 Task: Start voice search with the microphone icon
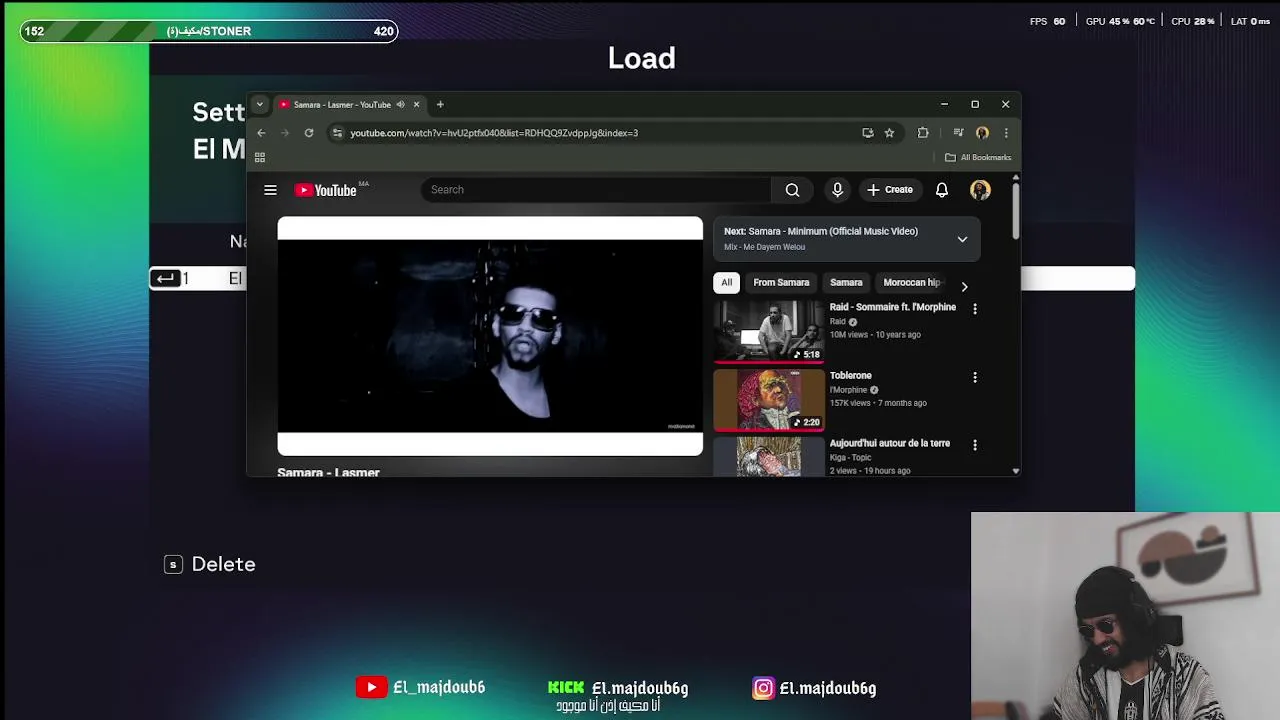838,190
